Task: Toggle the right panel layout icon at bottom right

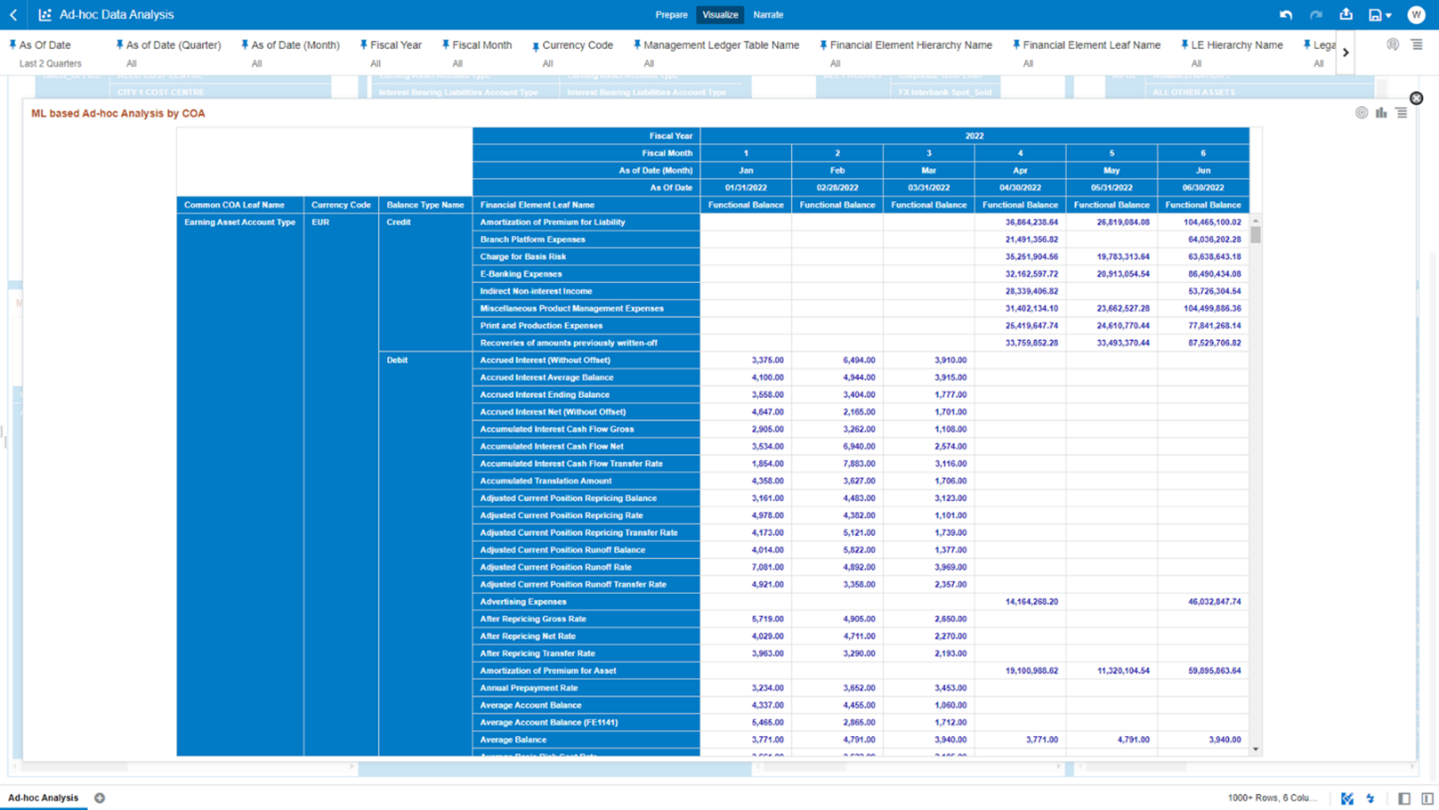Action: 1427,798
